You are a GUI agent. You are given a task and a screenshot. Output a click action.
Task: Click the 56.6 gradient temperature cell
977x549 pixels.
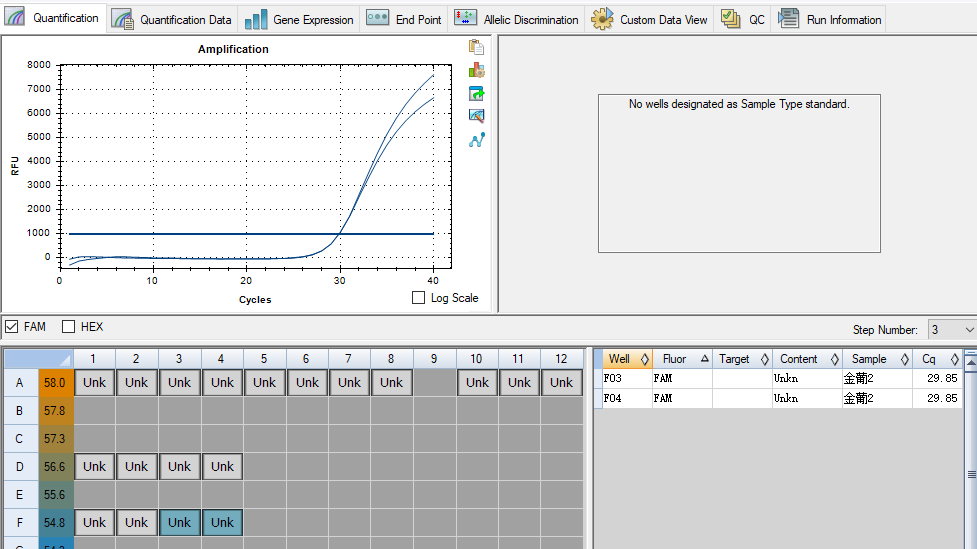coord(56,467)
